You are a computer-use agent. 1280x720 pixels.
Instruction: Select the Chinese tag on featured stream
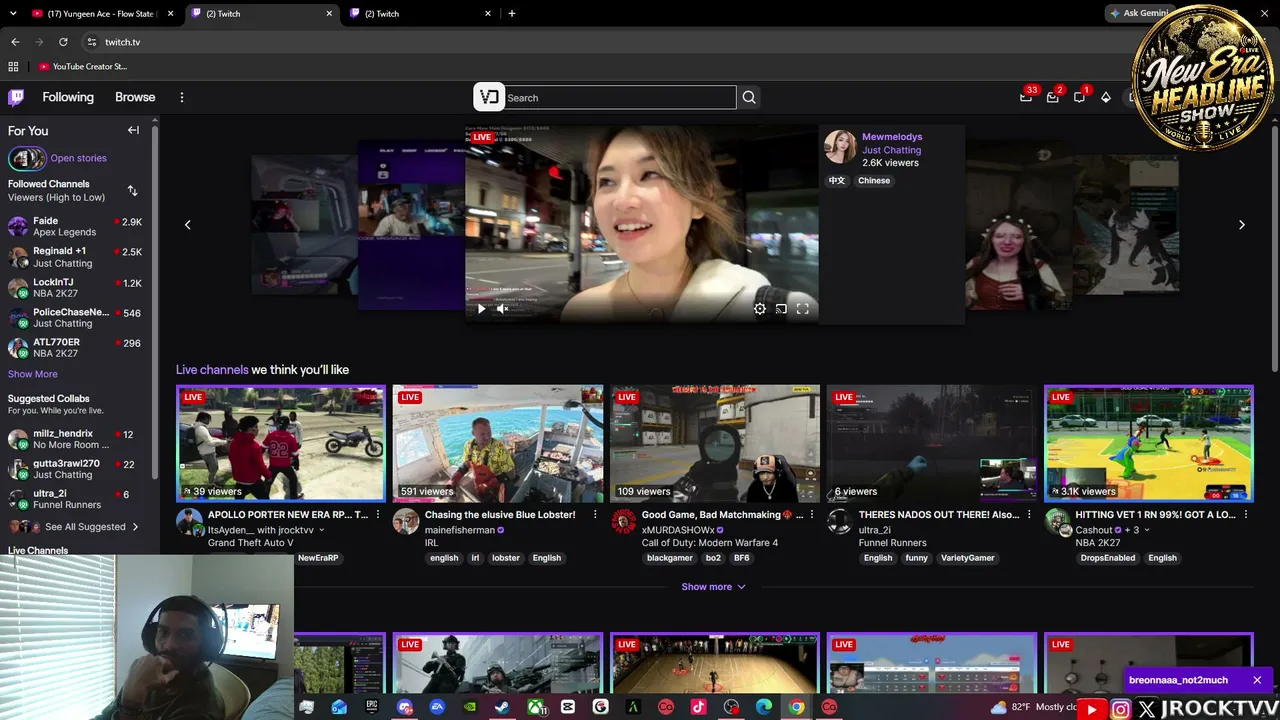[x=874, y=181]
